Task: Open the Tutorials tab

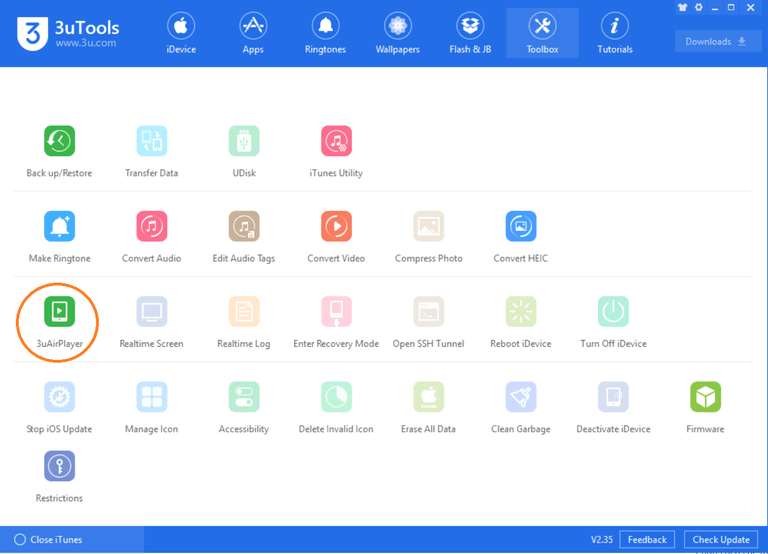Action: pos(614,33)
